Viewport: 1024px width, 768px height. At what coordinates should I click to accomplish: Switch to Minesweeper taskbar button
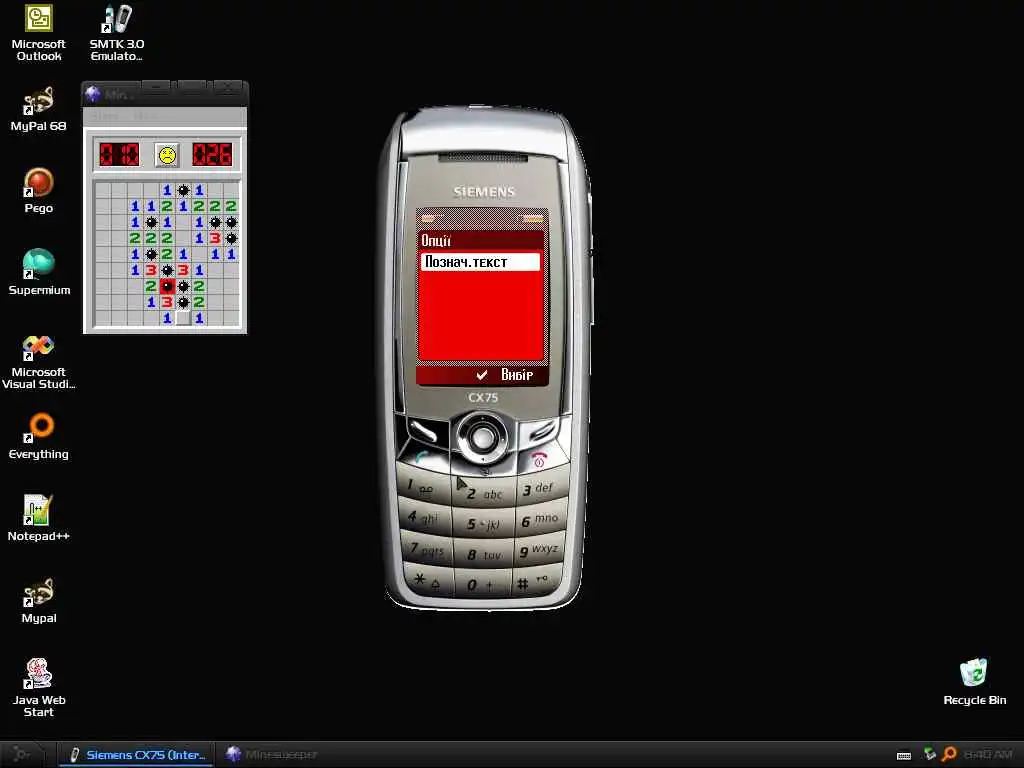pos(272,755)
